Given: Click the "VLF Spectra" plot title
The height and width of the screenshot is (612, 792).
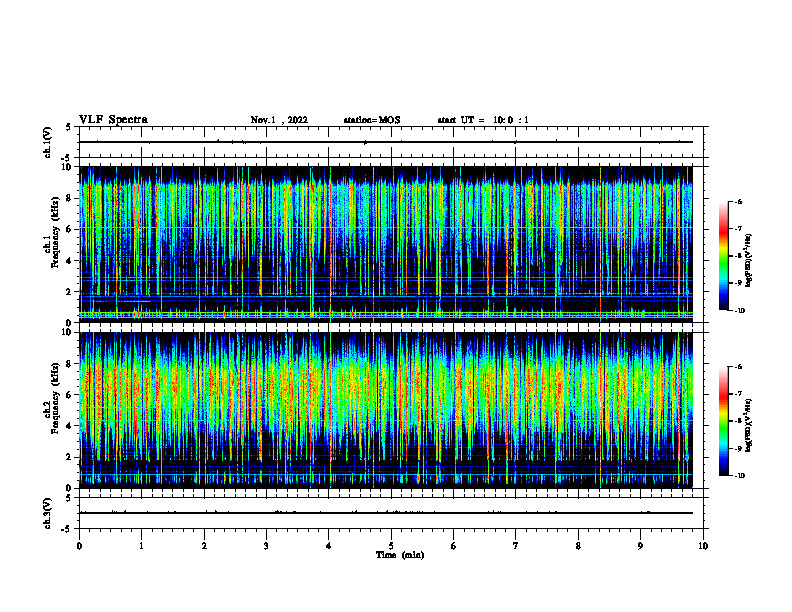Looking at the screenshot, I should click(113, 120).
